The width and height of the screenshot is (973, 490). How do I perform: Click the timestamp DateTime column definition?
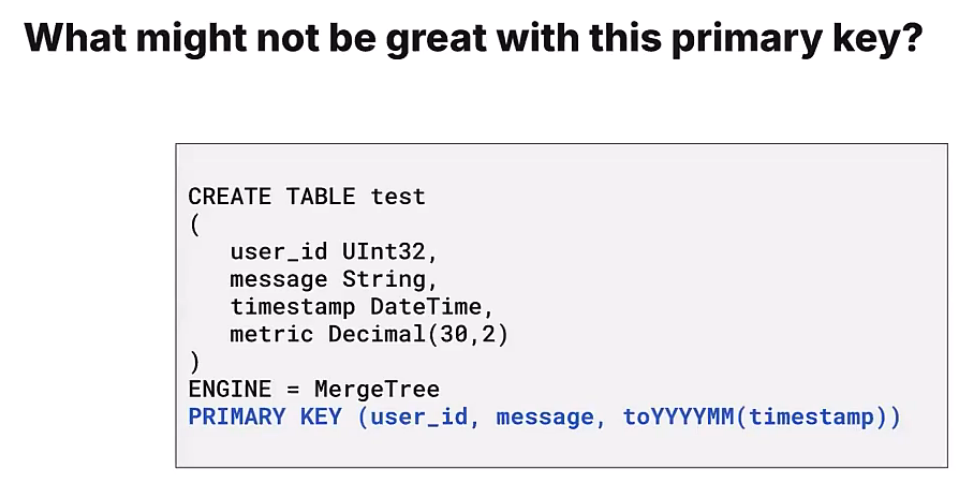click(362, 307)
